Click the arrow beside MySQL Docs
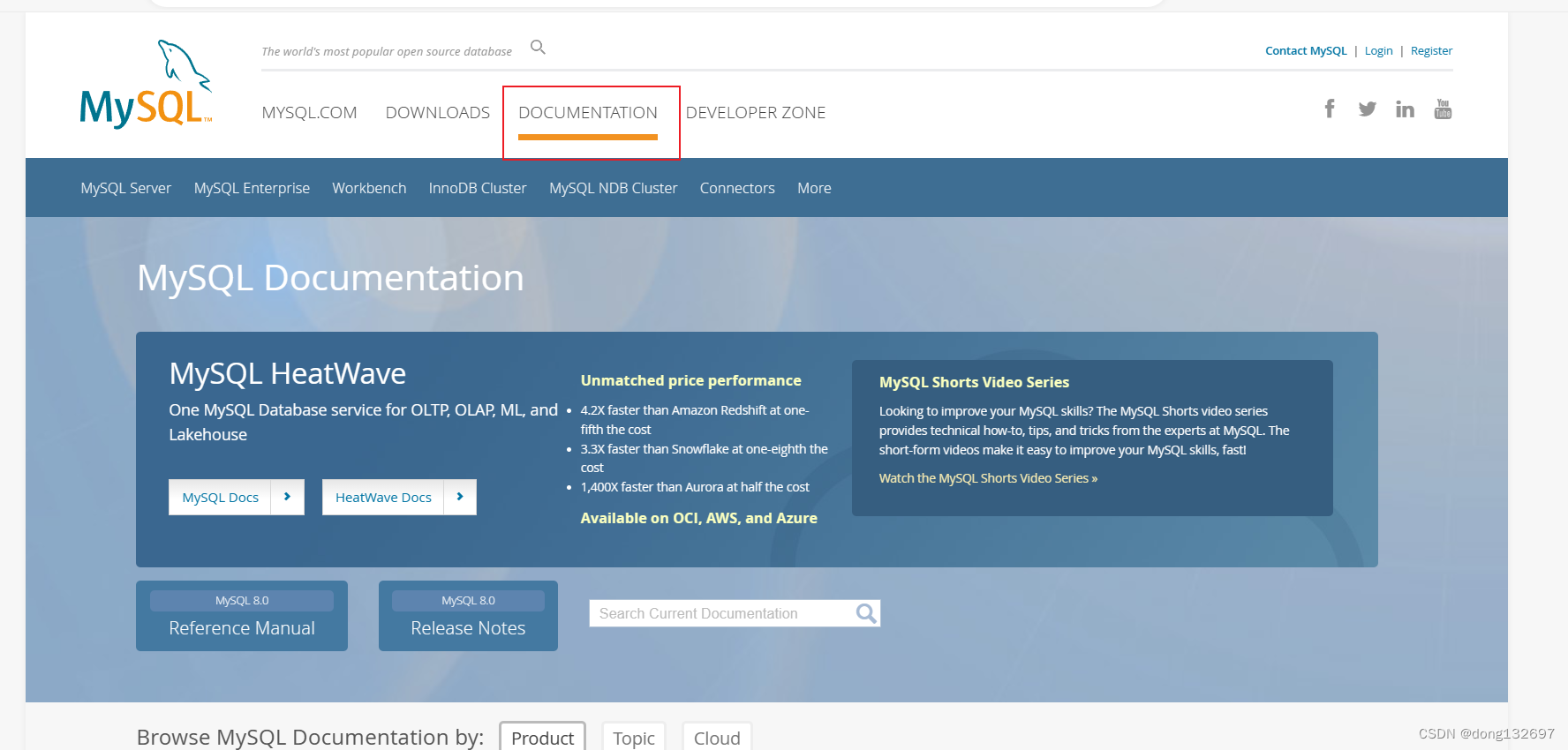Image resolution: width=1568 pixels, height=750 pixels. click(287, 497)
